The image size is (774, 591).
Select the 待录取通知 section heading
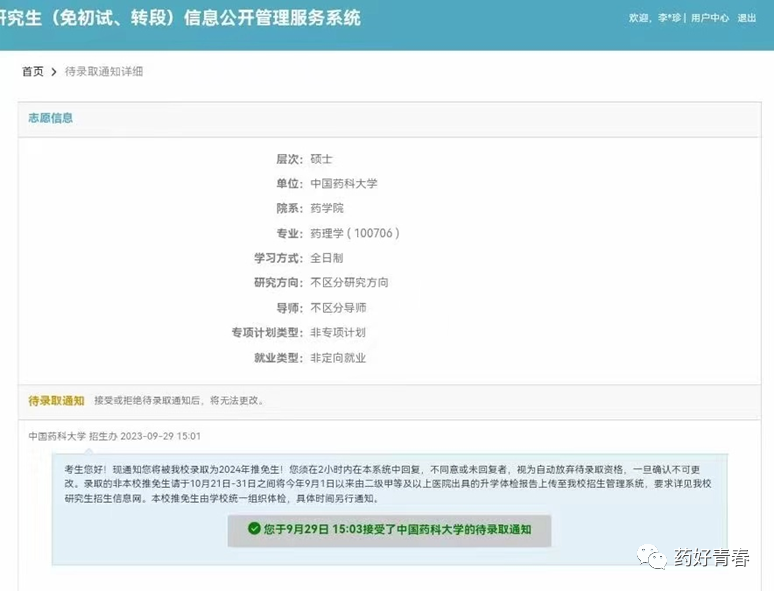(56, 400)
